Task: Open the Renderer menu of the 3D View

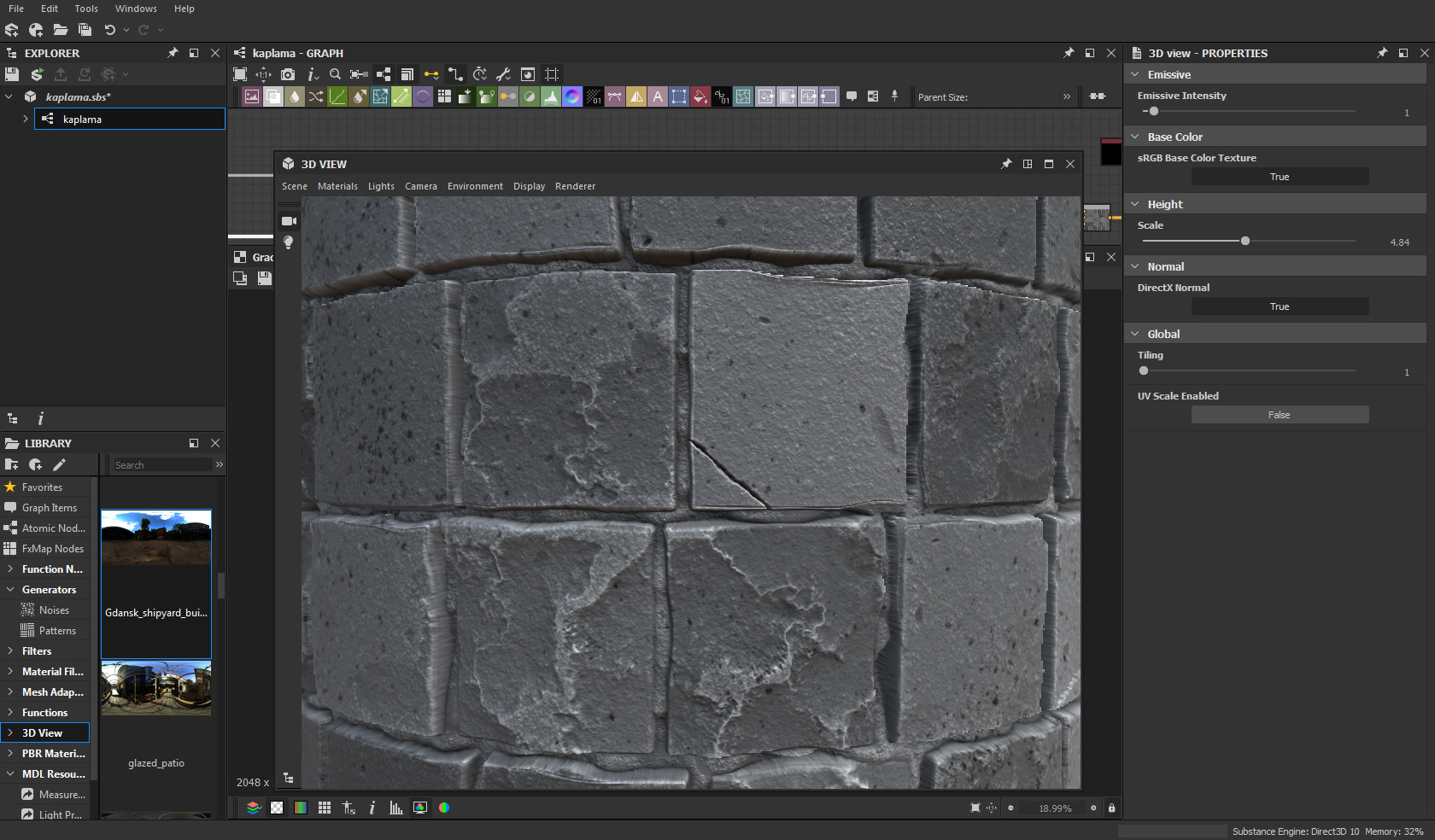Action: pyautogui.click(x=575, y=186)
